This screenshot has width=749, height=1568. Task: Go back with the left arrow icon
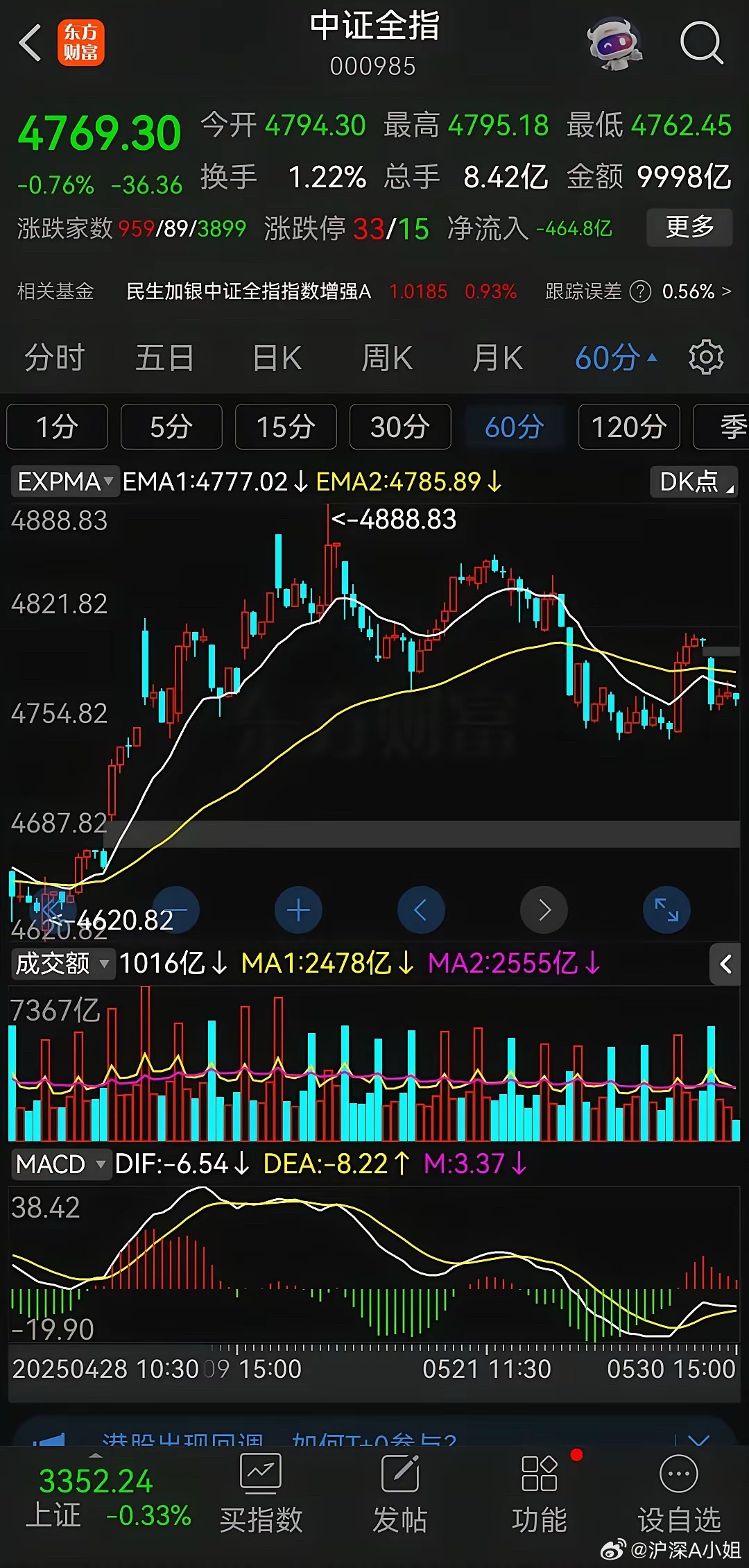coord(31,43)
